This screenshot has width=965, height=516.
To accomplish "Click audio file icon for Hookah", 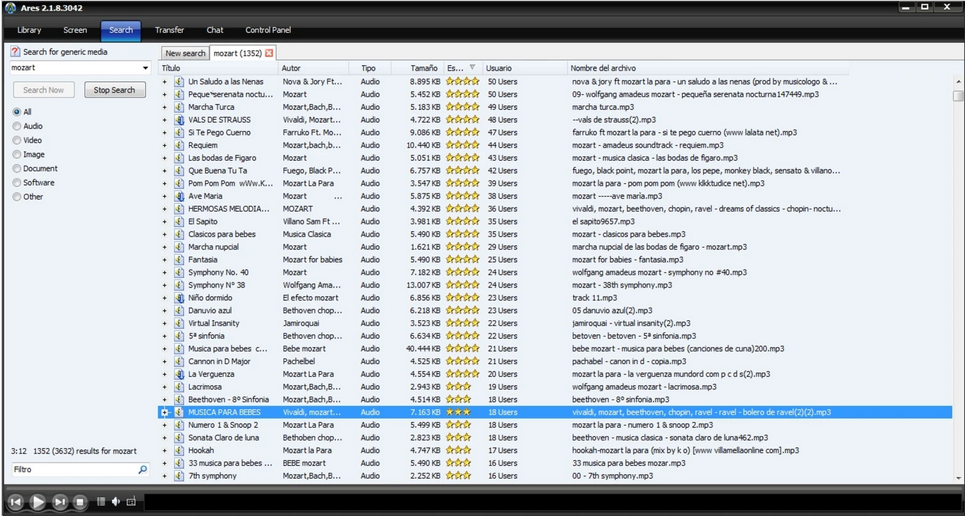I will point(179,450).
